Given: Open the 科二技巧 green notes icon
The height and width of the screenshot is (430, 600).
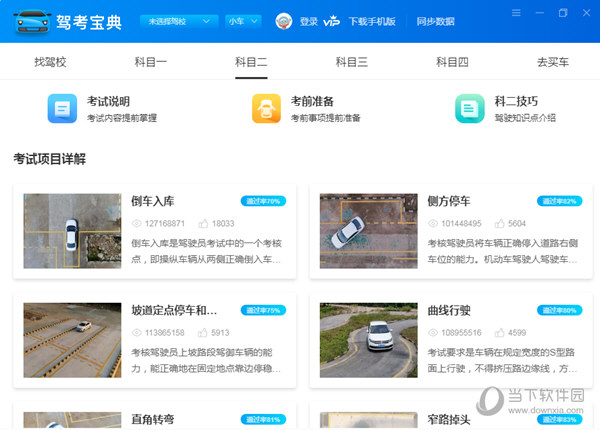Looking at the screenshot, I should coord(470,109).
